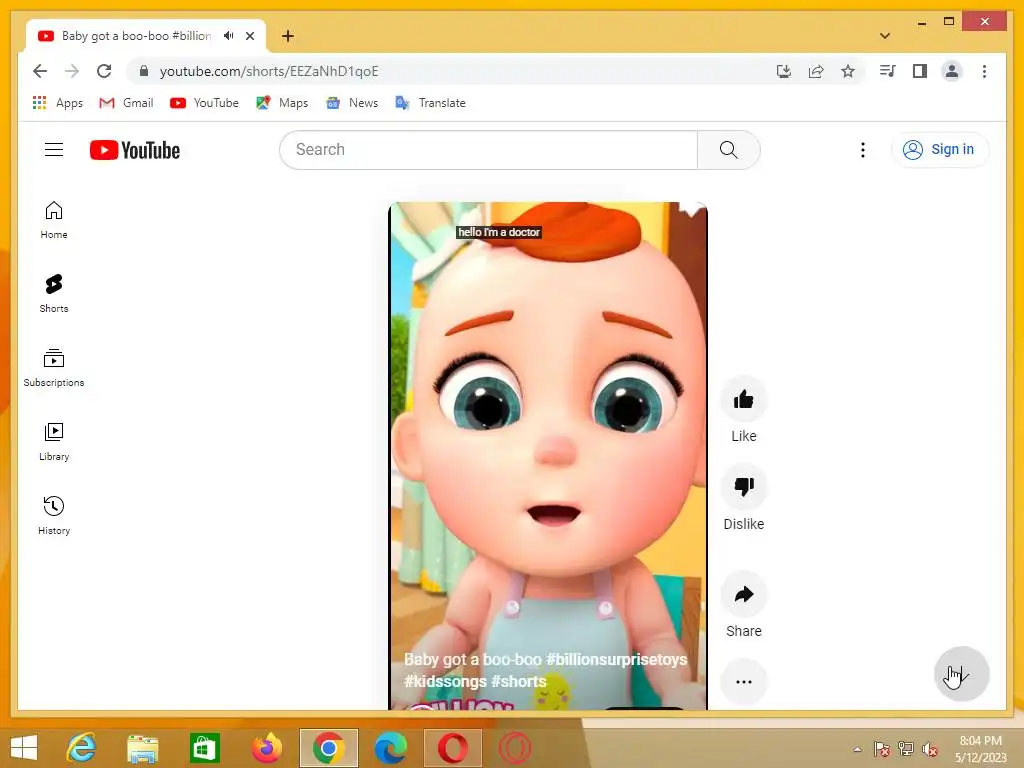Image resolution: width=1024 pixels, height=768 pixels.
Task: Click the #kidssongs hashtag
Action: (x=445, y=681)
